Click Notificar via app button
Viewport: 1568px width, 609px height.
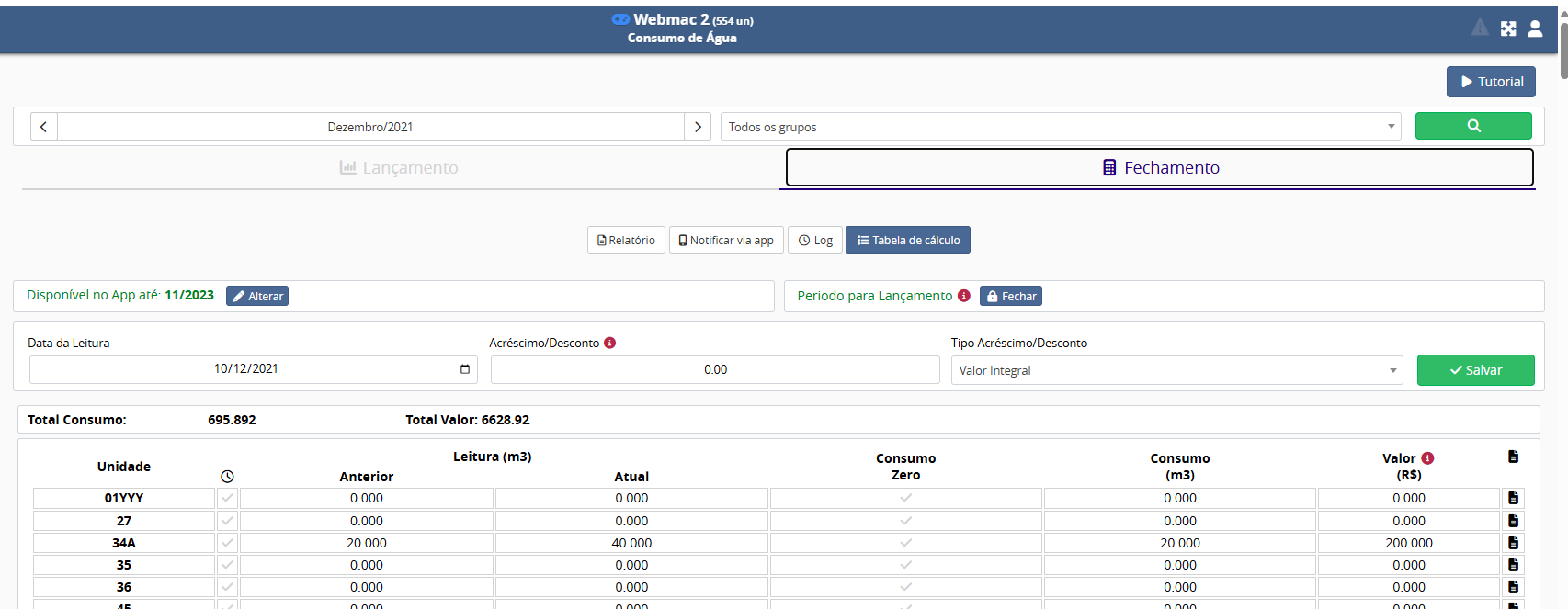tap(726, 240)
